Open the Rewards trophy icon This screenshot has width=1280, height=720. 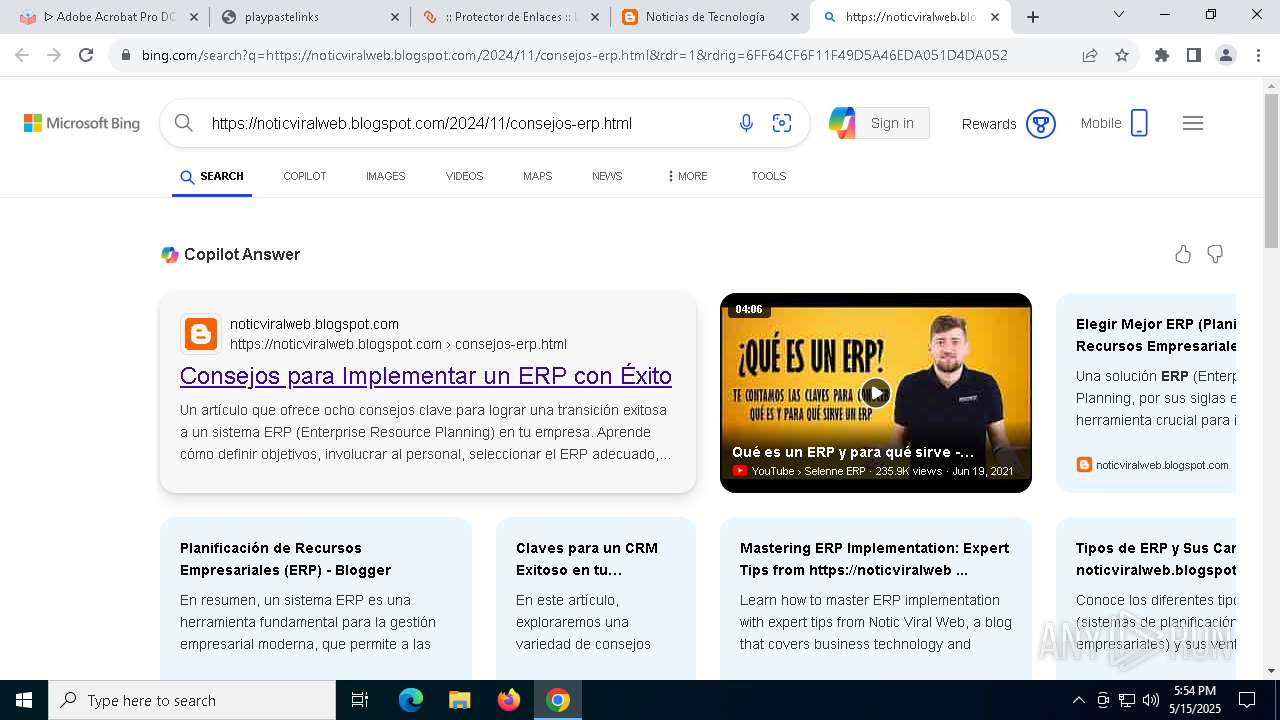(x=1041, y=124)
